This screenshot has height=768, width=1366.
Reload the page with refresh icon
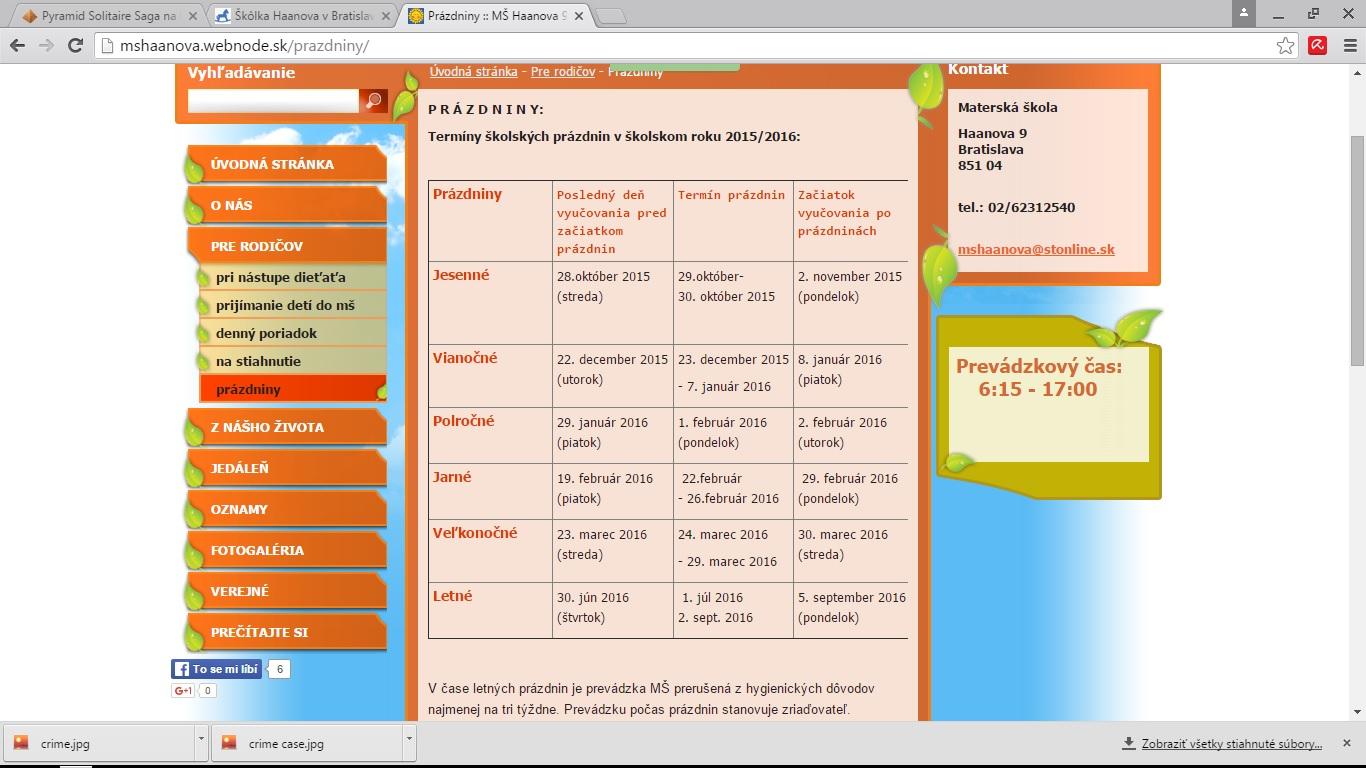point(75,46)
